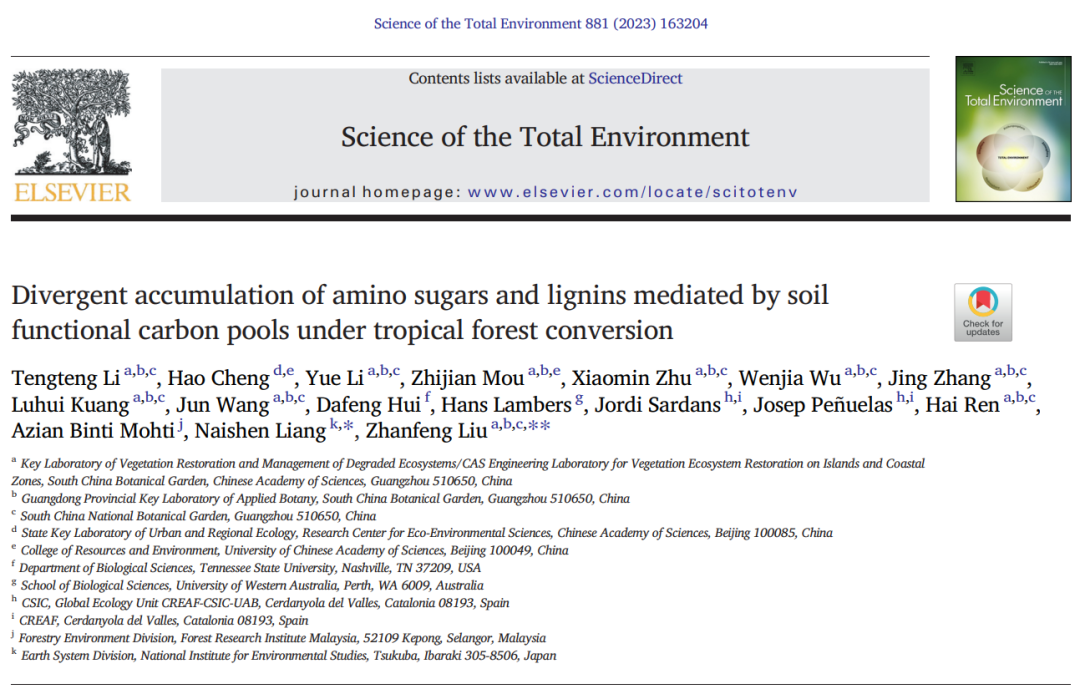Click the ELSEVIER orange wordmark
The height and width of the screenshot is (694, 1080).
click(x=72, y=193)
